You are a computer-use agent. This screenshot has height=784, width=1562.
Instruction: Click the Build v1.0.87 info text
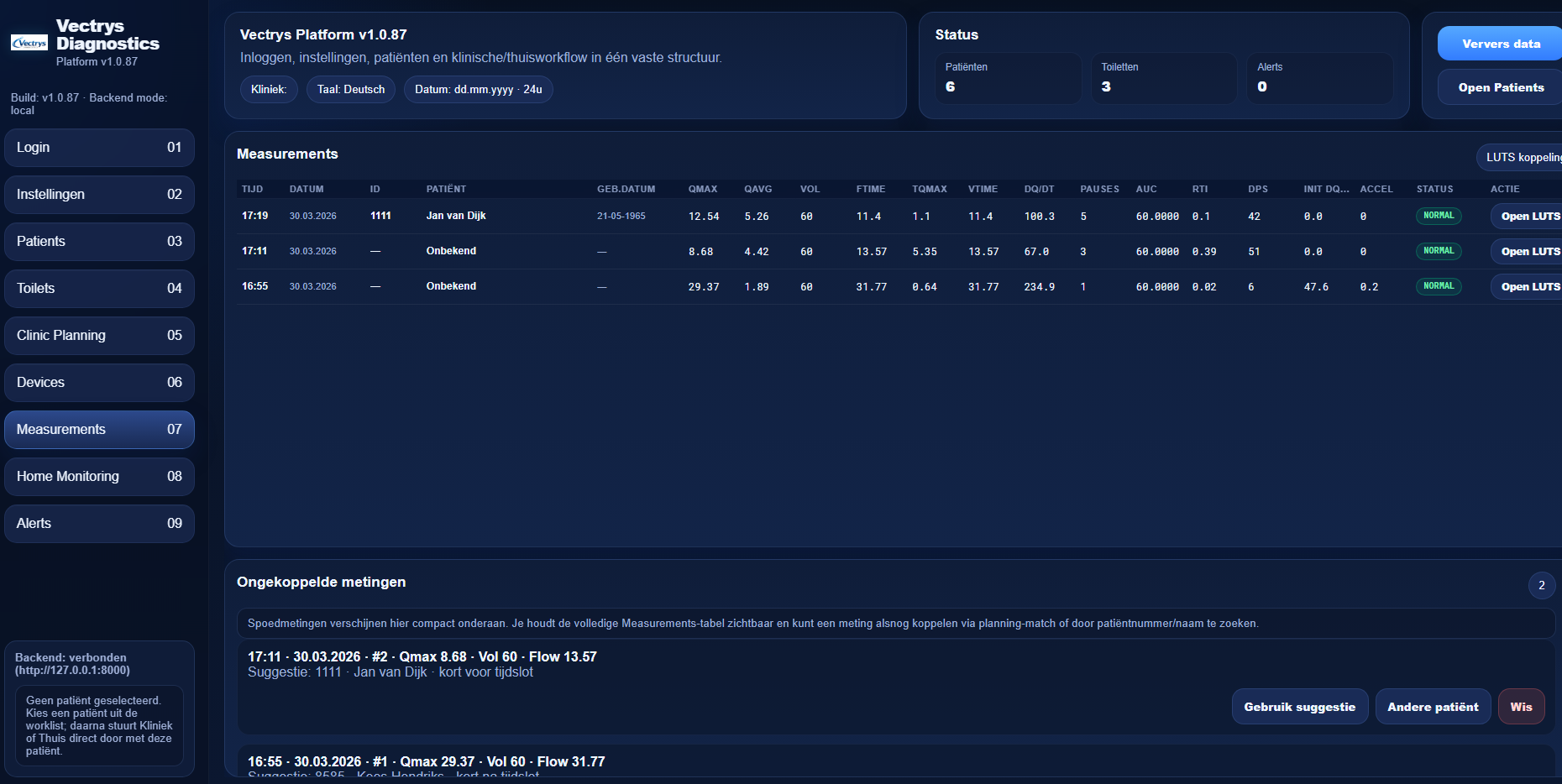(x=89, y=104)
